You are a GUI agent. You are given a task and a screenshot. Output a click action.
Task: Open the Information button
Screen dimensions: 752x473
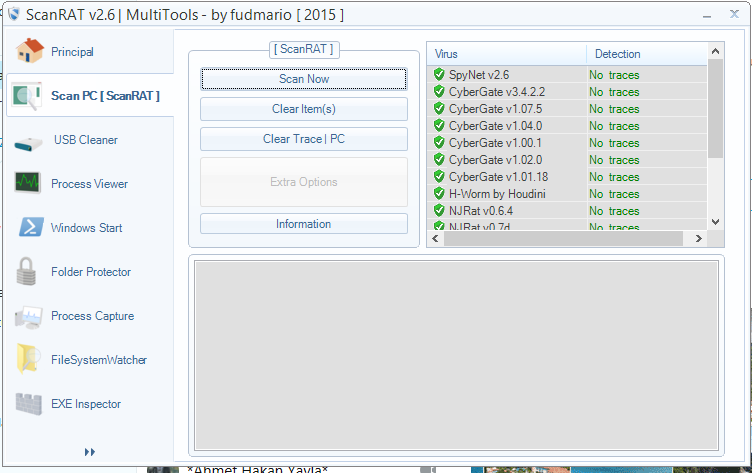[304, 224]
